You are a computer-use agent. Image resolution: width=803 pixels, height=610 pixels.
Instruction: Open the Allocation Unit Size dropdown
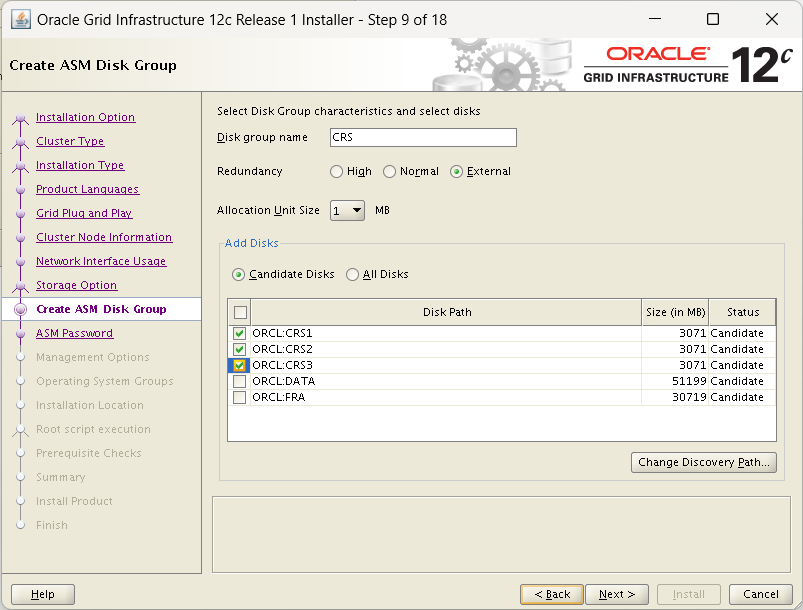347,211
